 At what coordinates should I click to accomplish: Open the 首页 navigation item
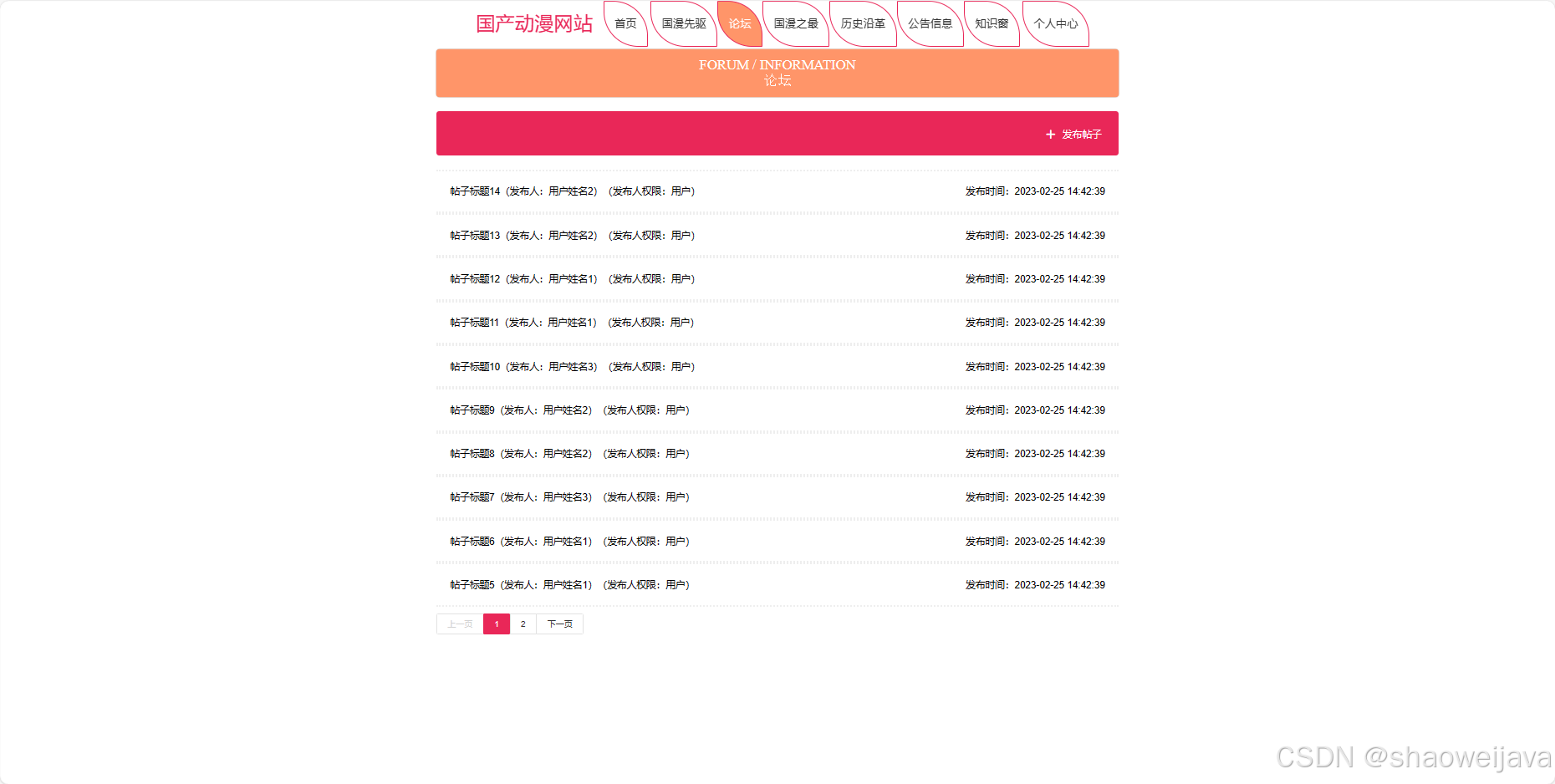click(x=625, y=24)
